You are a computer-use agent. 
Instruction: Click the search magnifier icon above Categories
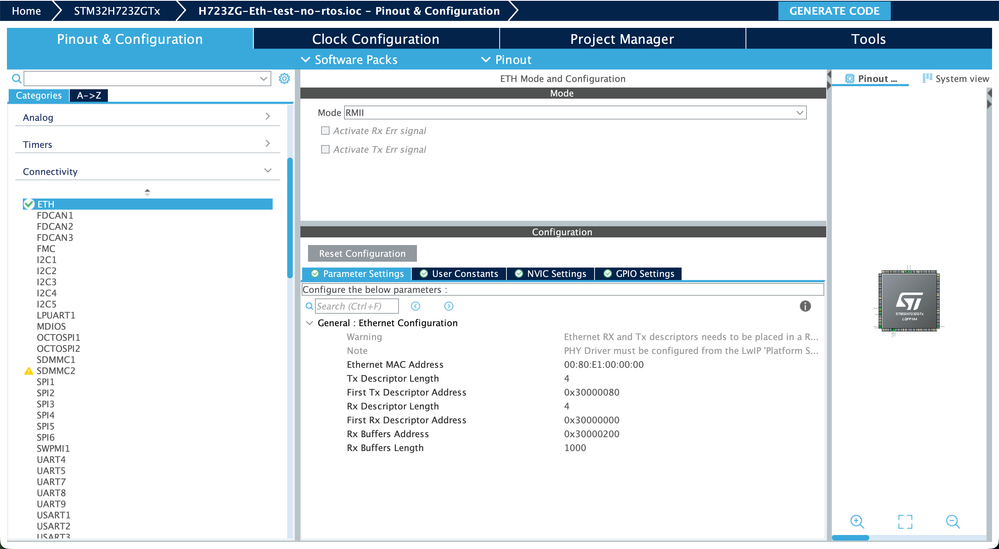(17, 78)
